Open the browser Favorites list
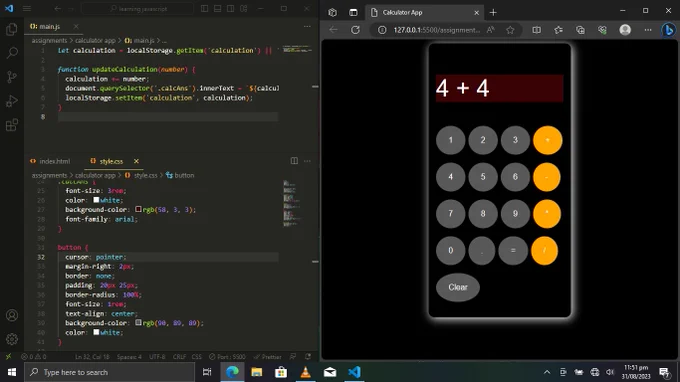The height and width of the screenshot is (382, 680). (x=559, y=30)
